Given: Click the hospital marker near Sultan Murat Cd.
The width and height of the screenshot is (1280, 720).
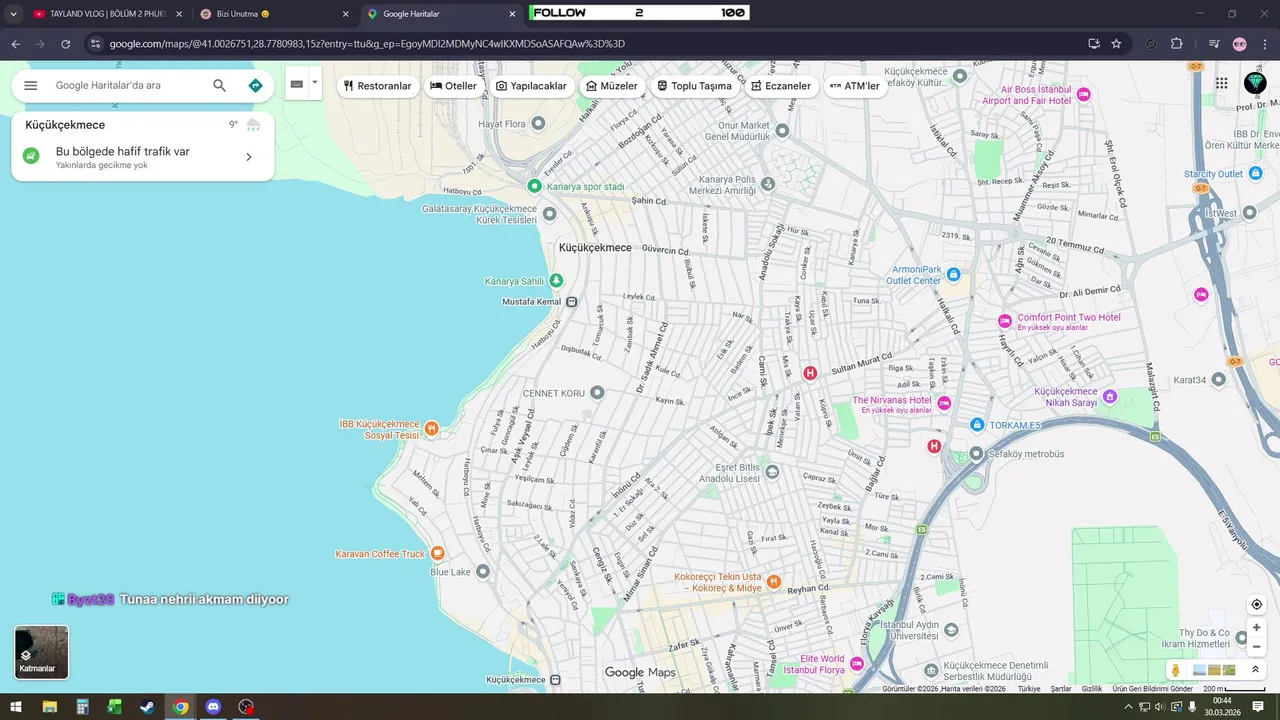Looking at the screenshot, I should [811, 373].
